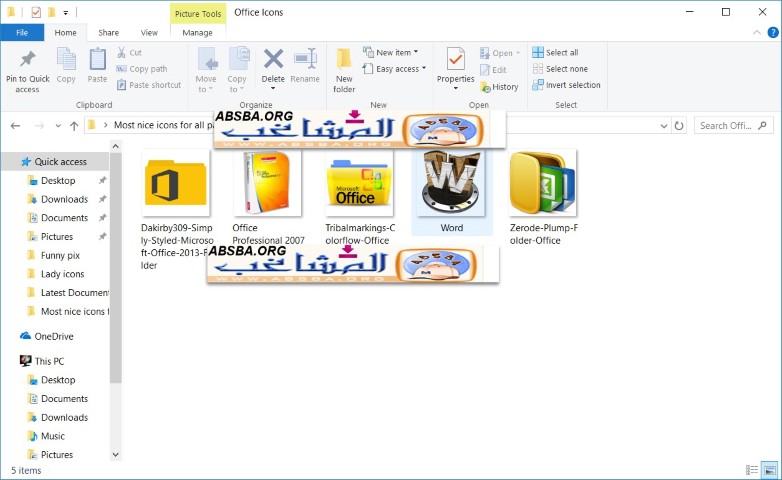
Task: Click Paste shortcut command
Action: (149, 85)
